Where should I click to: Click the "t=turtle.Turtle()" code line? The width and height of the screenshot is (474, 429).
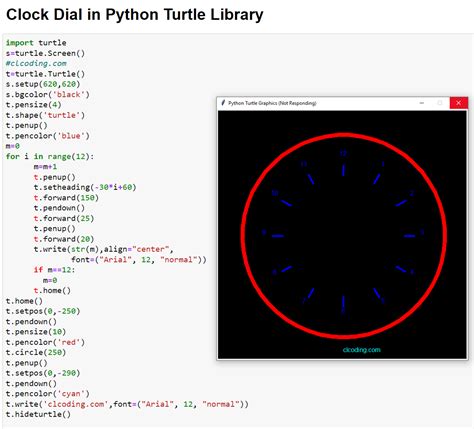(x=45, y=74)
